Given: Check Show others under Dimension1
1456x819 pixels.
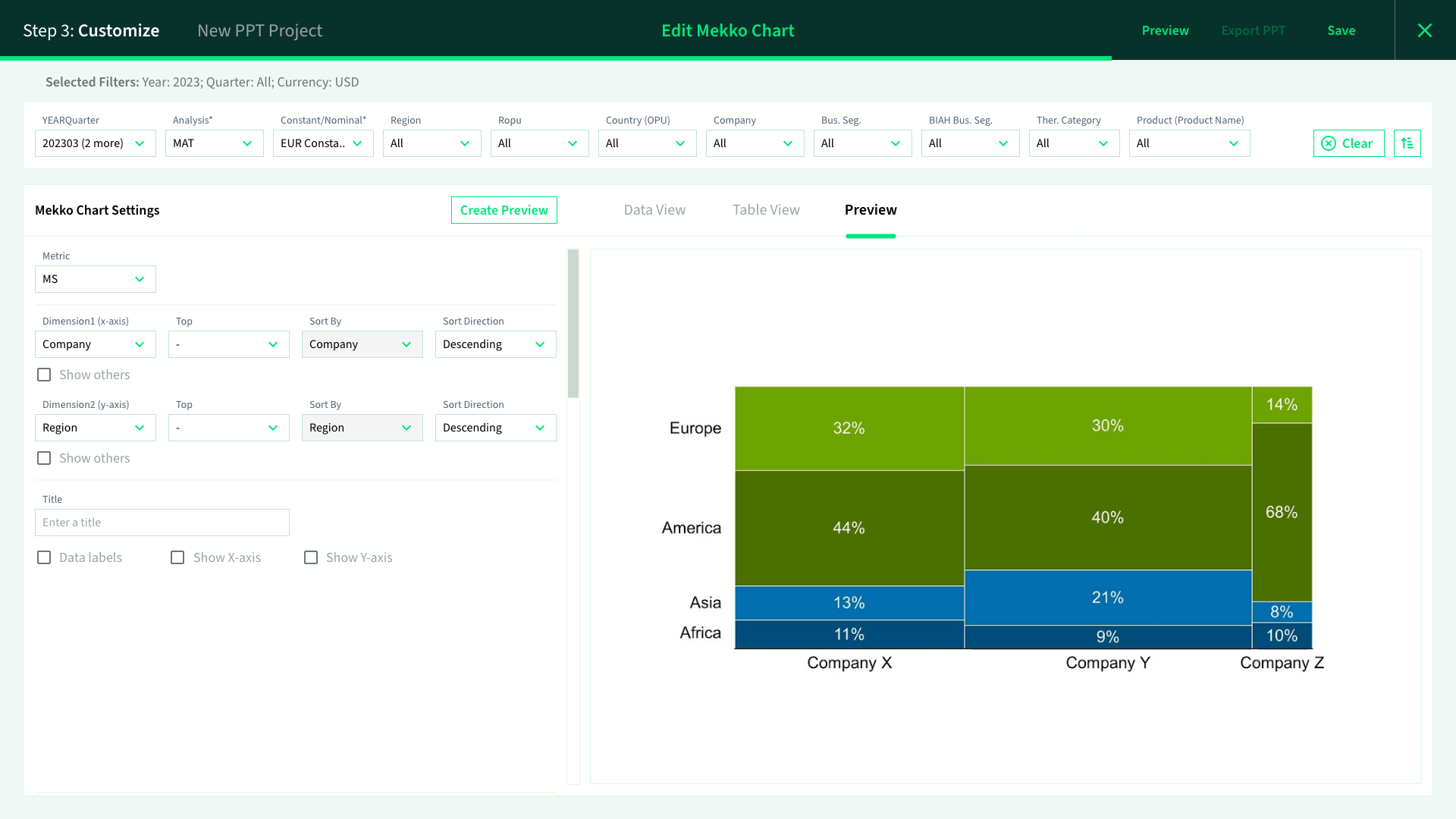Looking at the screenshot, I should click(44, 375).
